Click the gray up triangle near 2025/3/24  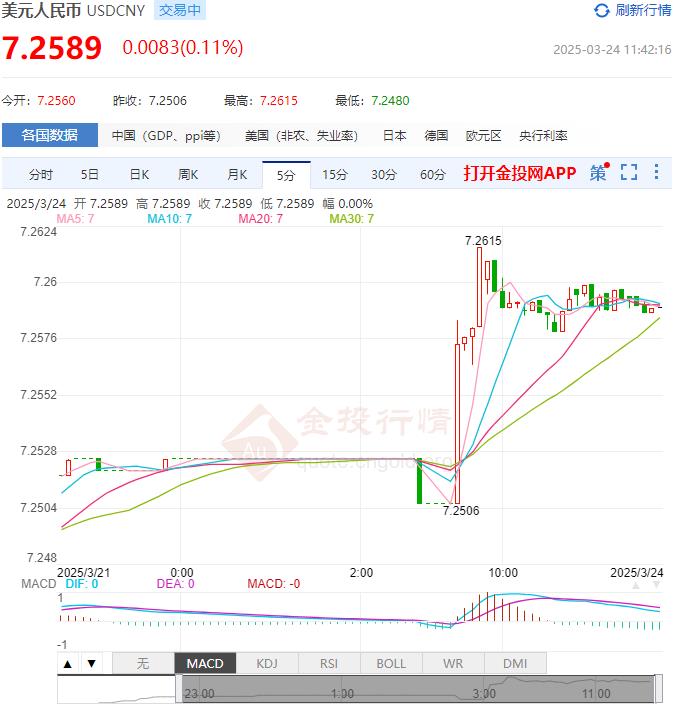pyautogui.click(x=636, y=586)
